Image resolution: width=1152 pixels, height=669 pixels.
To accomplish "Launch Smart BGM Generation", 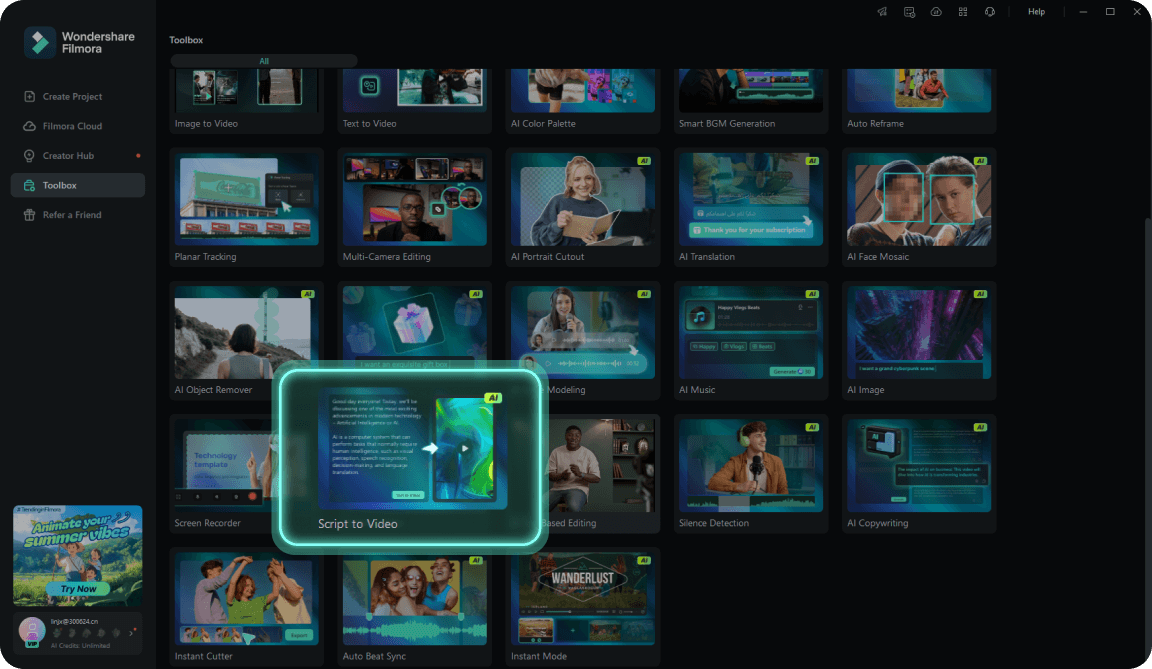I will click(x=751, y=101).
